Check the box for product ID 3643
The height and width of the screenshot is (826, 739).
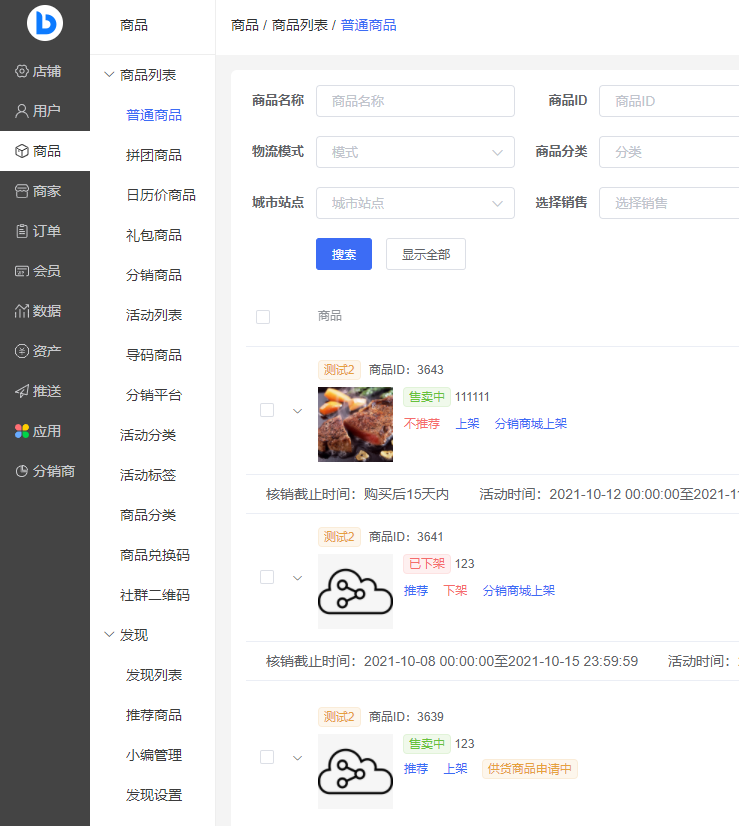(x=267, y=410)
